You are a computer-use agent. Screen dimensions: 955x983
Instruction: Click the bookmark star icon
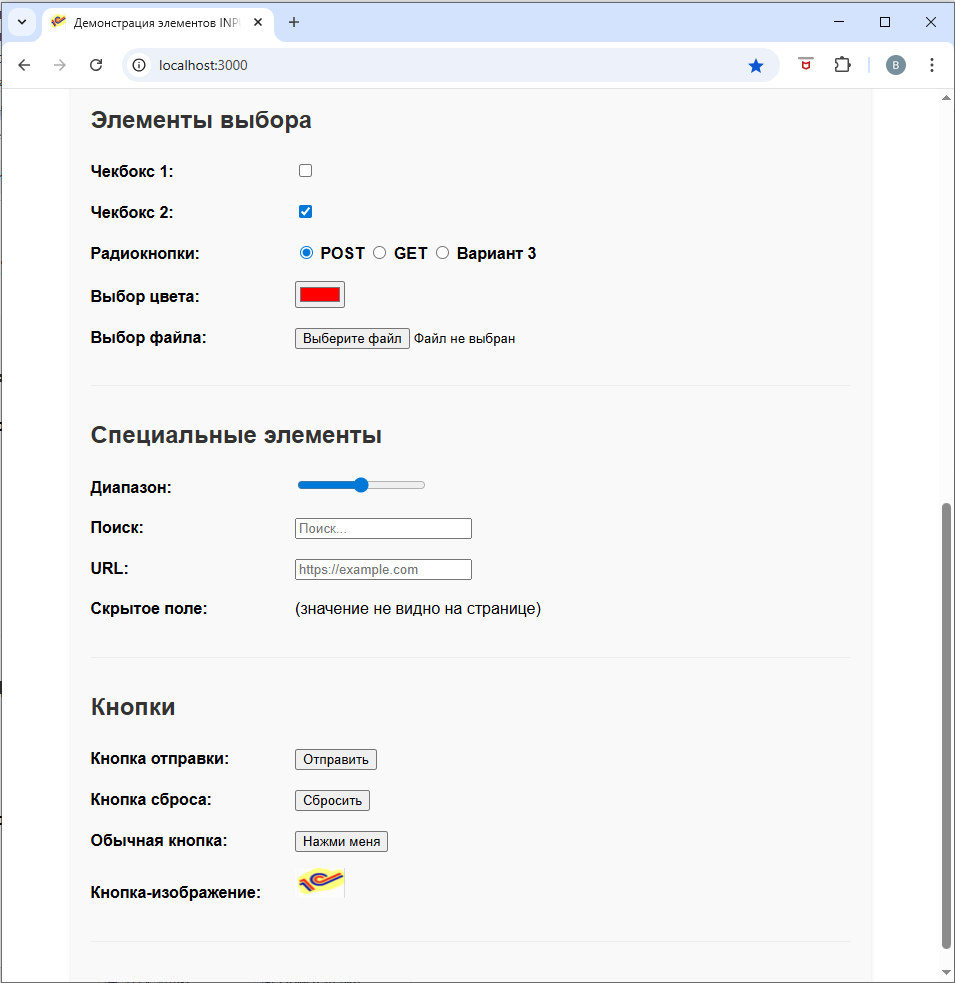coord(756,65)
